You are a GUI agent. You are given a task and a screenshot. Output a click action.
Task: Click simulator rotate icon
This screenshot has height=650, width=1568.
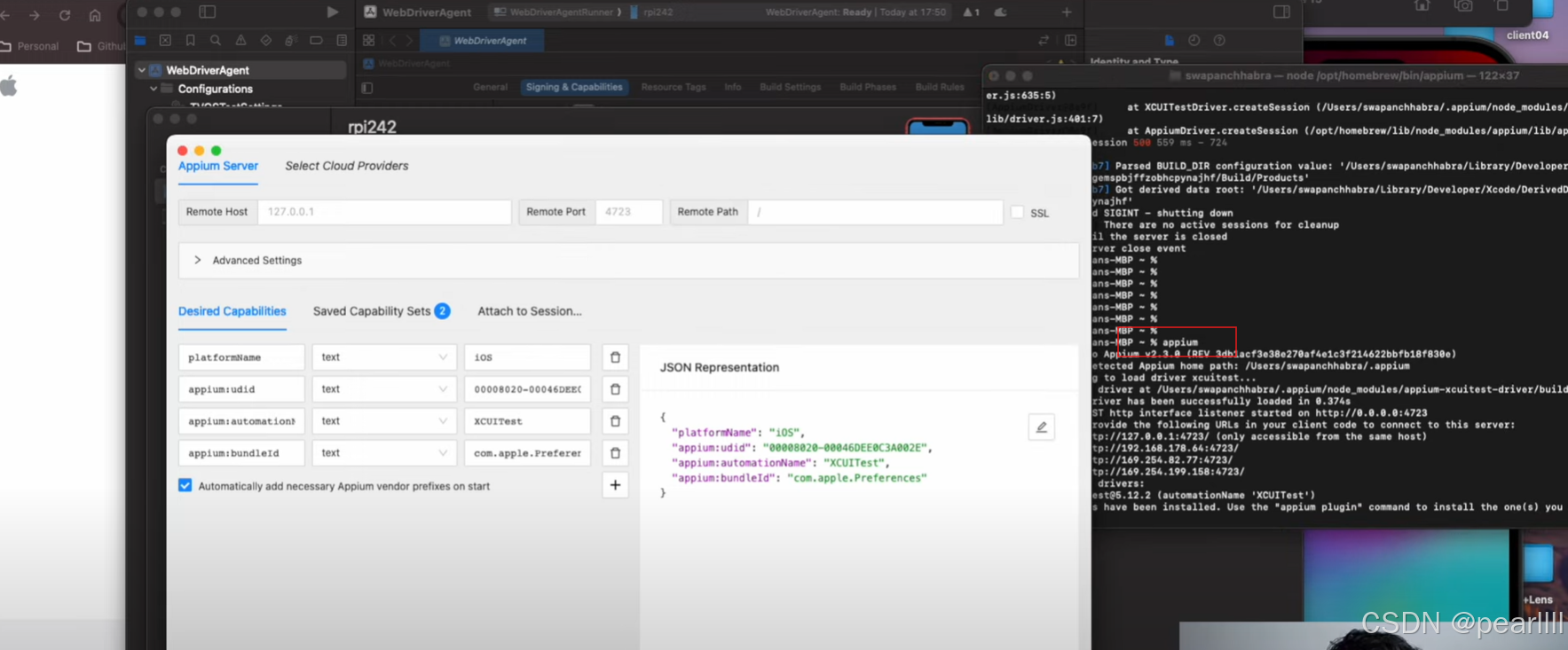click(x=1502, y=6)
